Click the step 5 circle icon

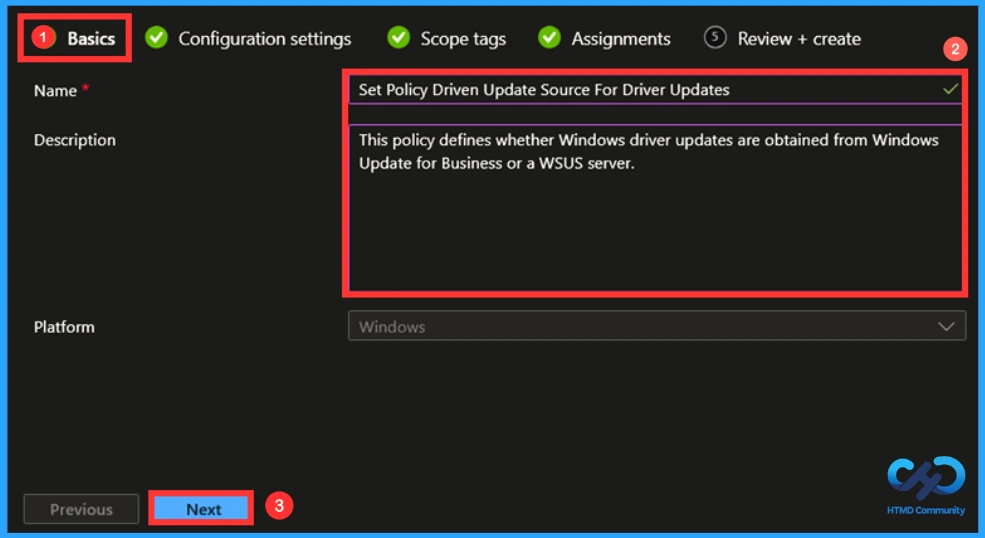pos(715,38)
